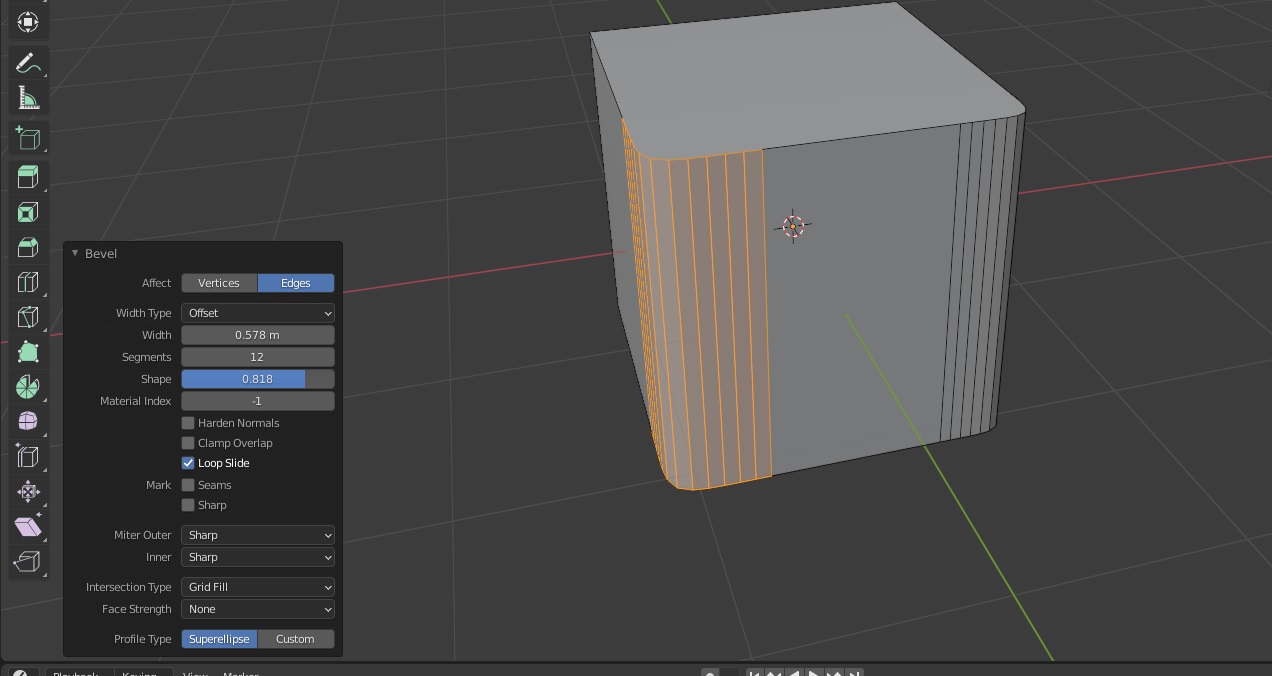Enable the Harden Normals checkbox
Screen dimensions: 1272x676
pyautogui.click(x=188, y=423)
